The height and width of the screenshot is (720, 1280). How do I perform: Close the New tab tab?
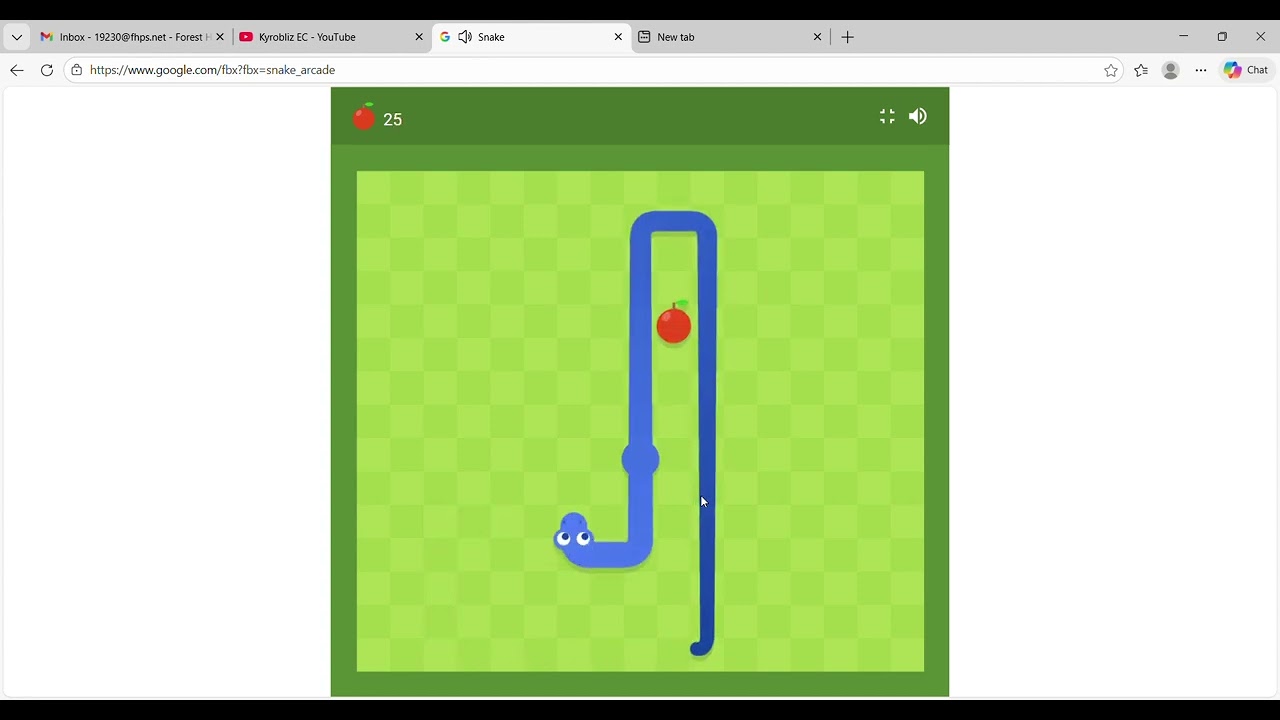coord(817,37)
